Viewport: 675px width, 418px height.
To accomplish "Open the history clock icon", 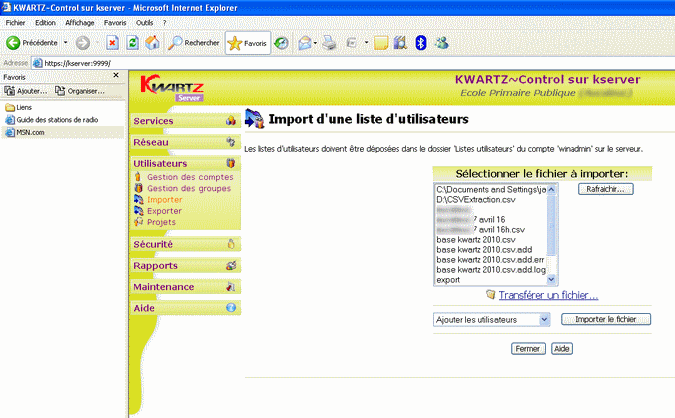I will [282, 43].
